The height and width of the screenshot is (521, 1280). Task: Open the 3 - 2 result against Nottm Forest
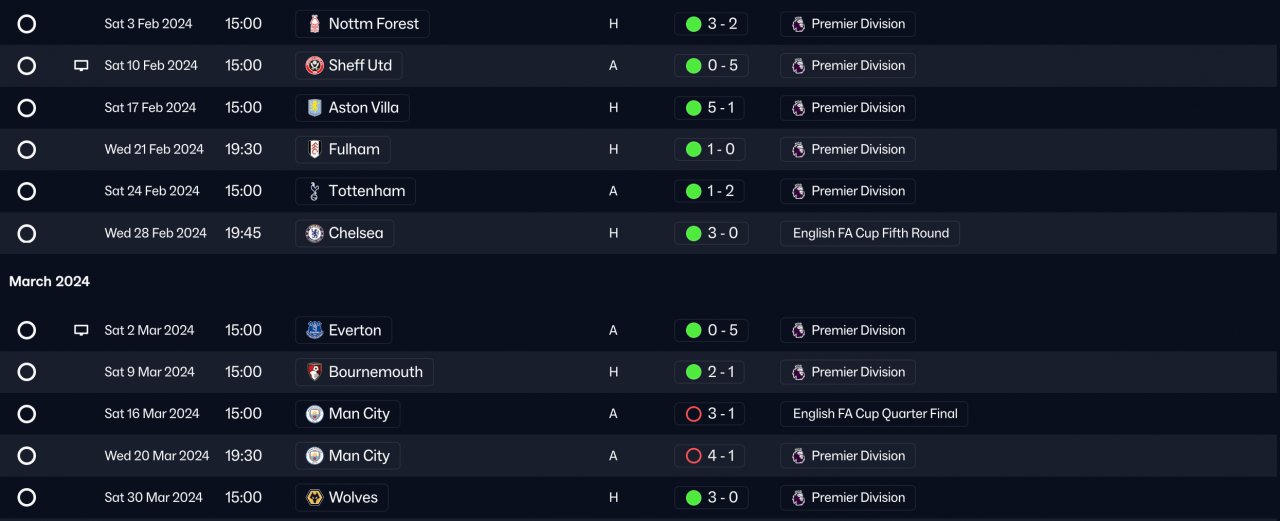[711, 24]
